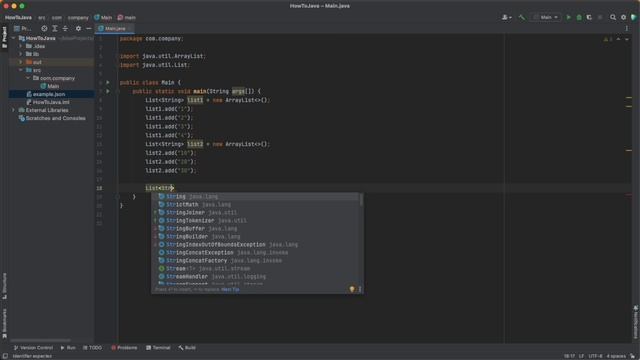Open the TODO tool window tab
Viewport: 640px width, 360px height.
(92, 348)
